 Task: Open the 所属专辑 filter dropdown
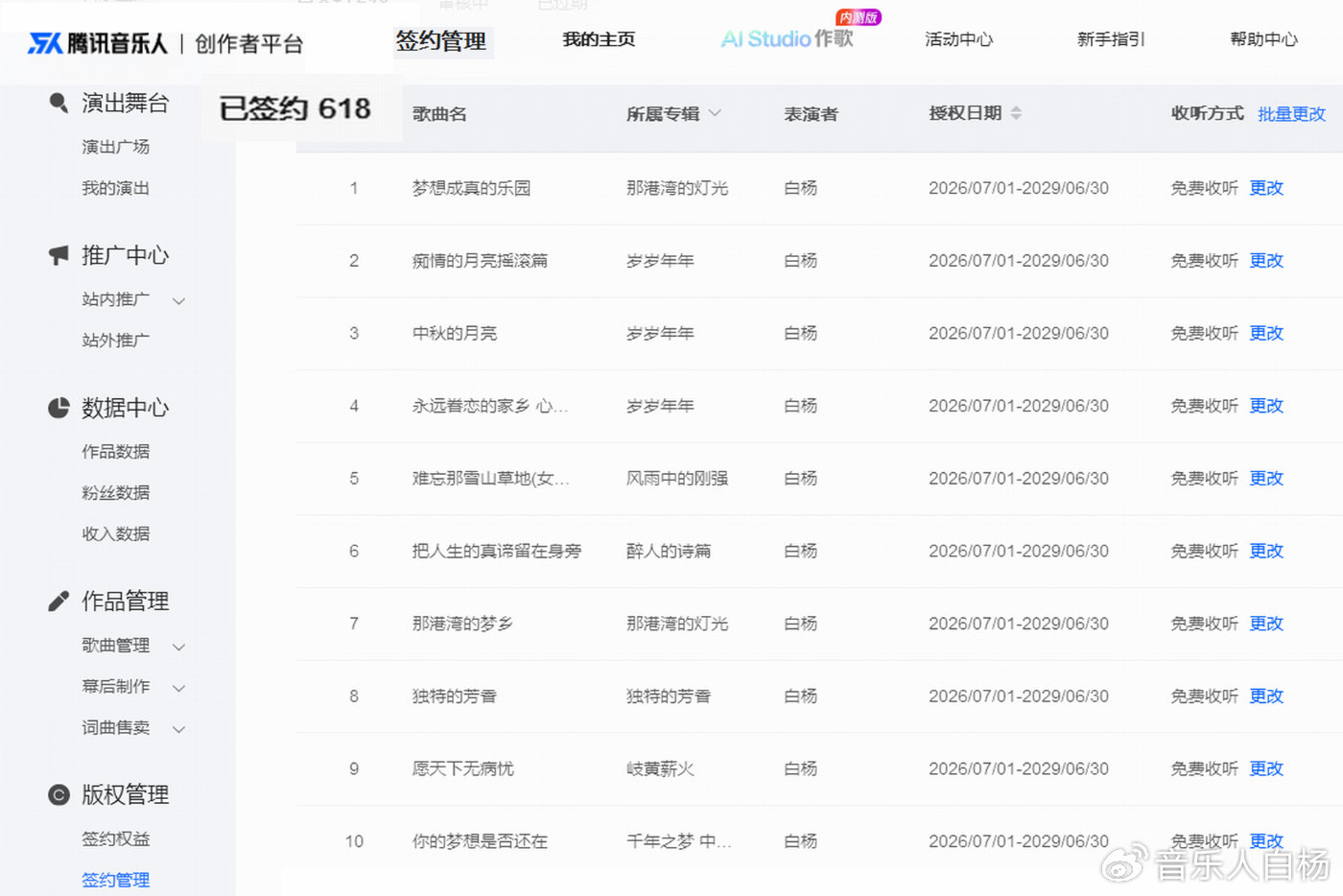pos(715,113)
